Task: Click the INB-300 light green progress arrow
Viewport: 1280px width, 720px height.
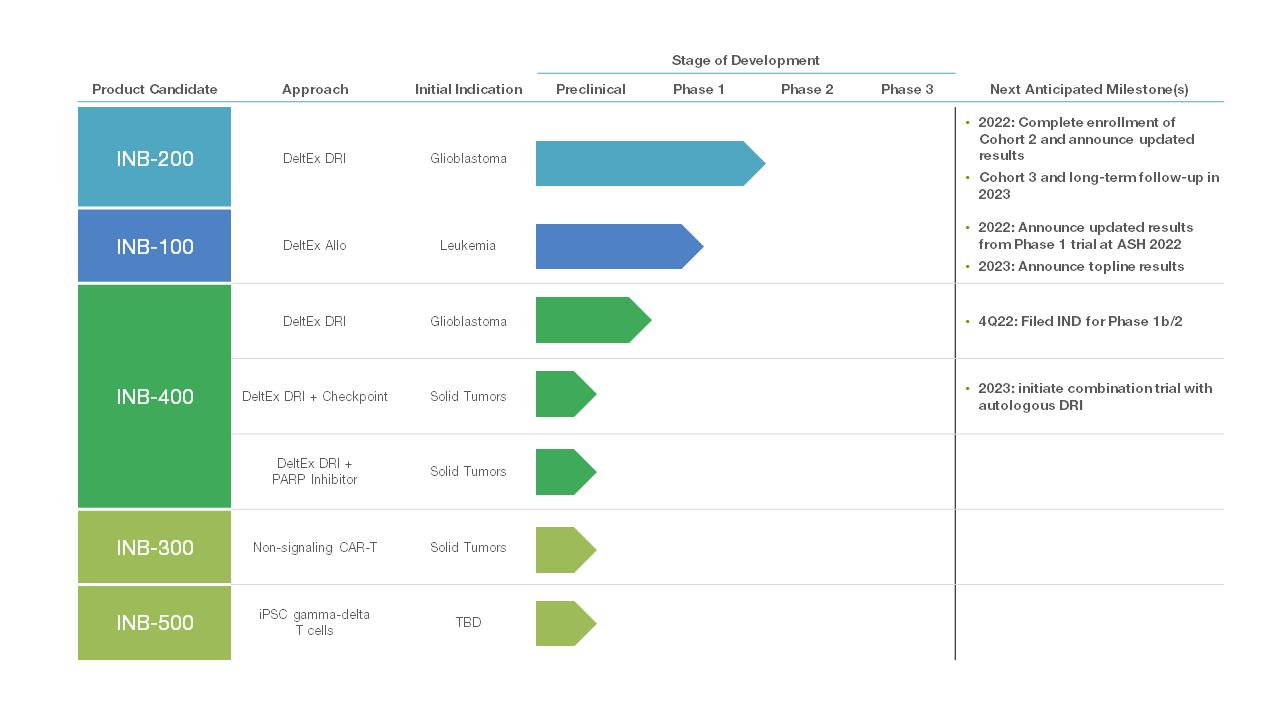Action: (x=566, y=550)
